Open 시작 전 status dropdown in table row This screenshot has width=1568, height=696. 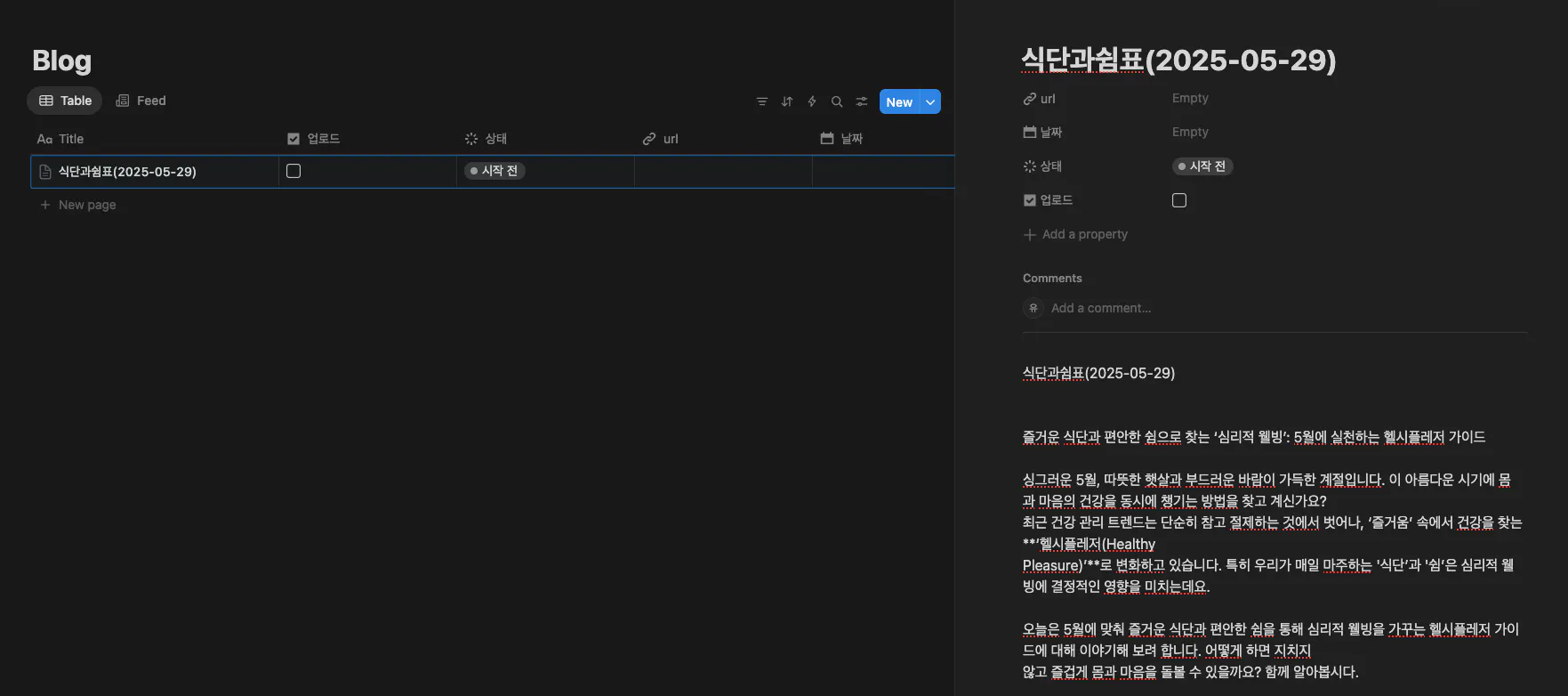click(495, 171)
